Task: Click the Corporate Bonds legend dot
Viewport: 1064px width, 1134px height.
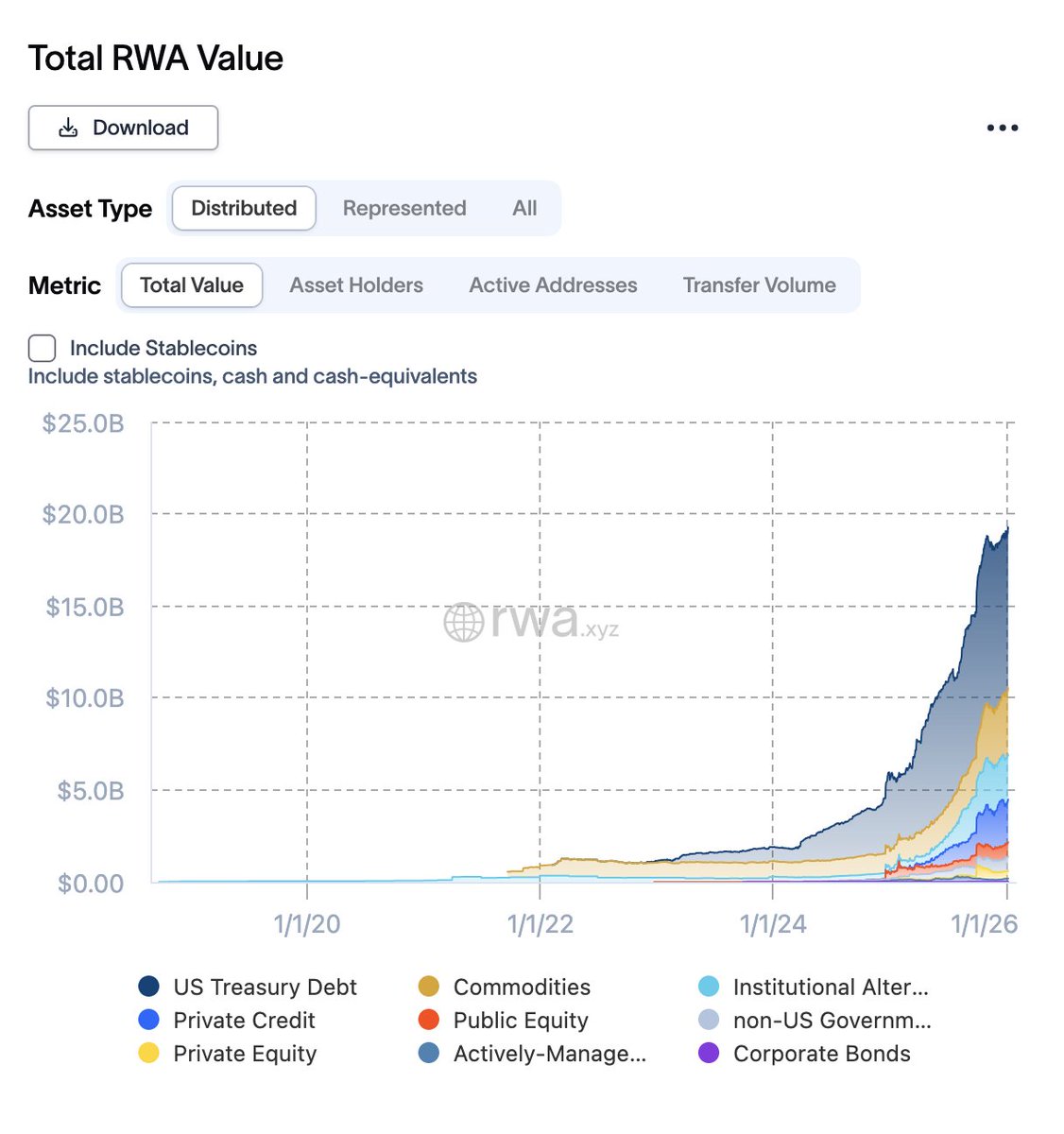Action: pos(708,1054)
